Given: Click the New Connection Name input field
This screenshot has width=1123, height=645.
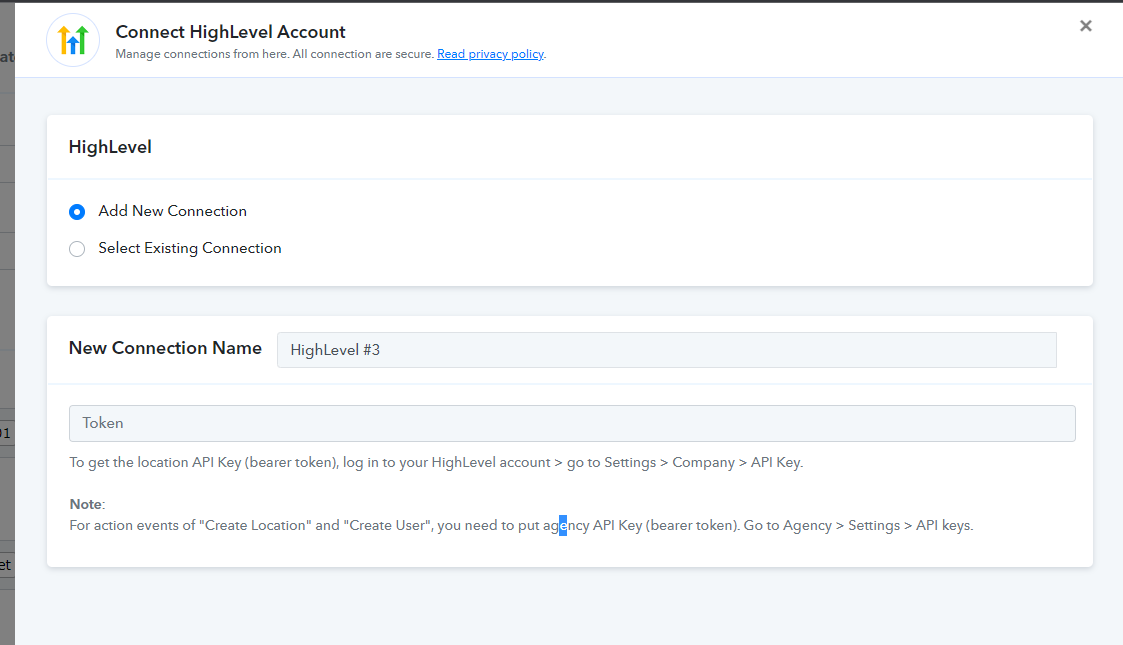Looking at the screenshot, I should click(x=667, y=350).
